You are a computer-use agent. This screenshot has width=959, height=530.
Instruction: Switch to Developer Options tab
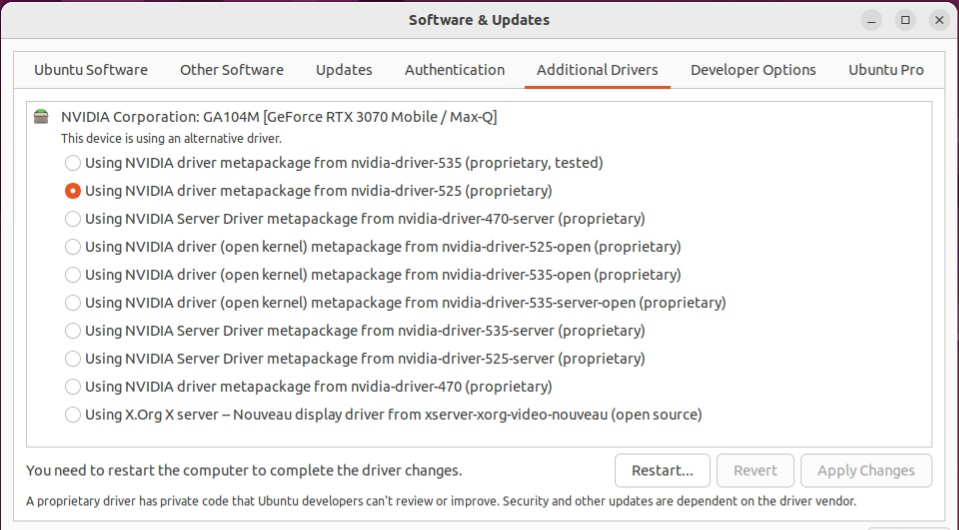tap(753, 70)
